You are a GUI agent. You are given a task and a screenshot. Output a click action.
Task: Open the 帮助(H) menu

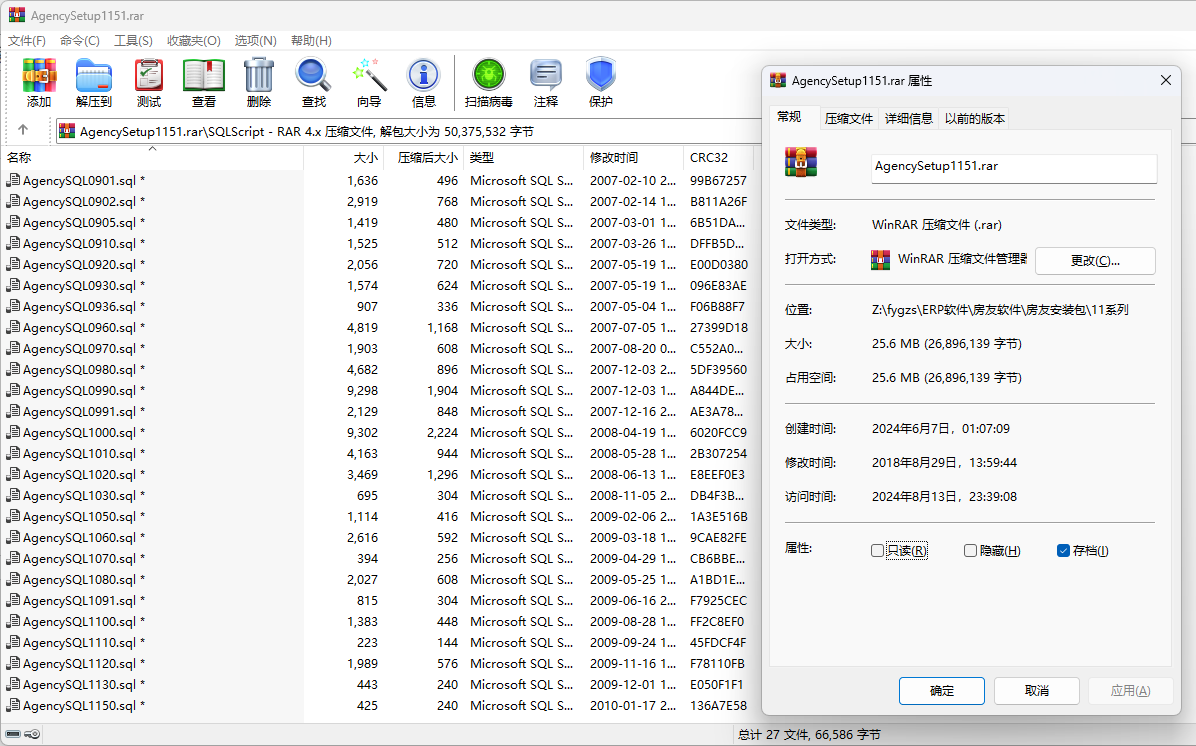coord(311,40)
